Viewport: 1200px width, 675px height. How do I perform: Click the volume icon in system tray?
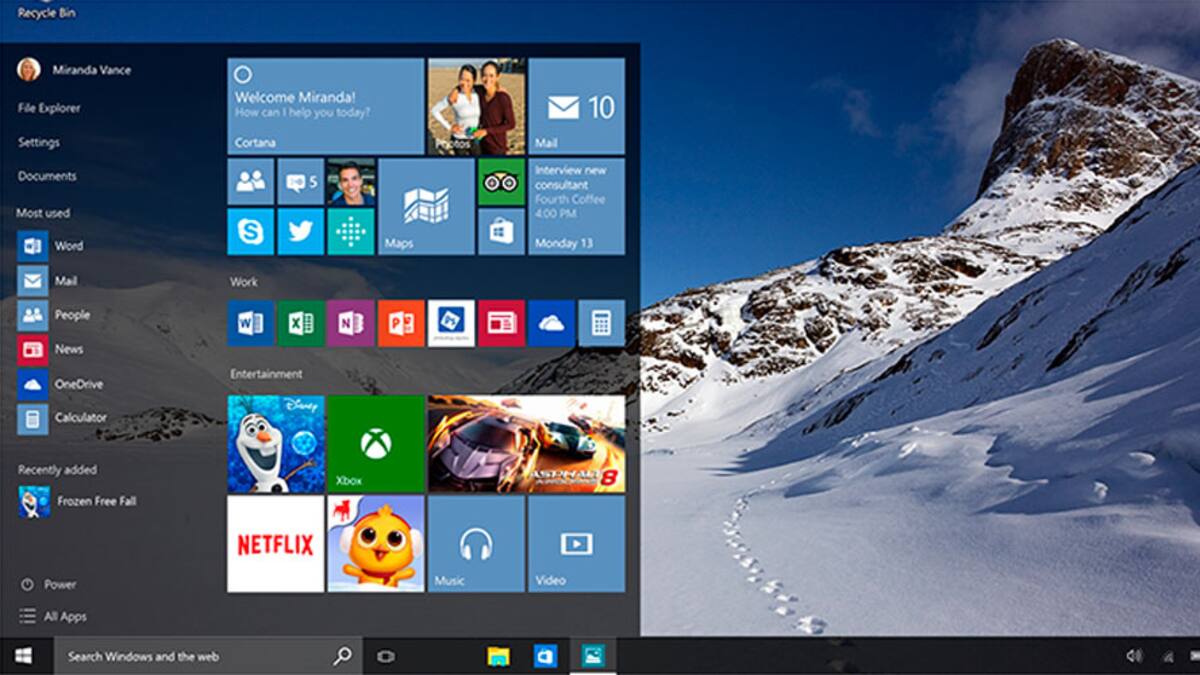[x=1134, y=656]
